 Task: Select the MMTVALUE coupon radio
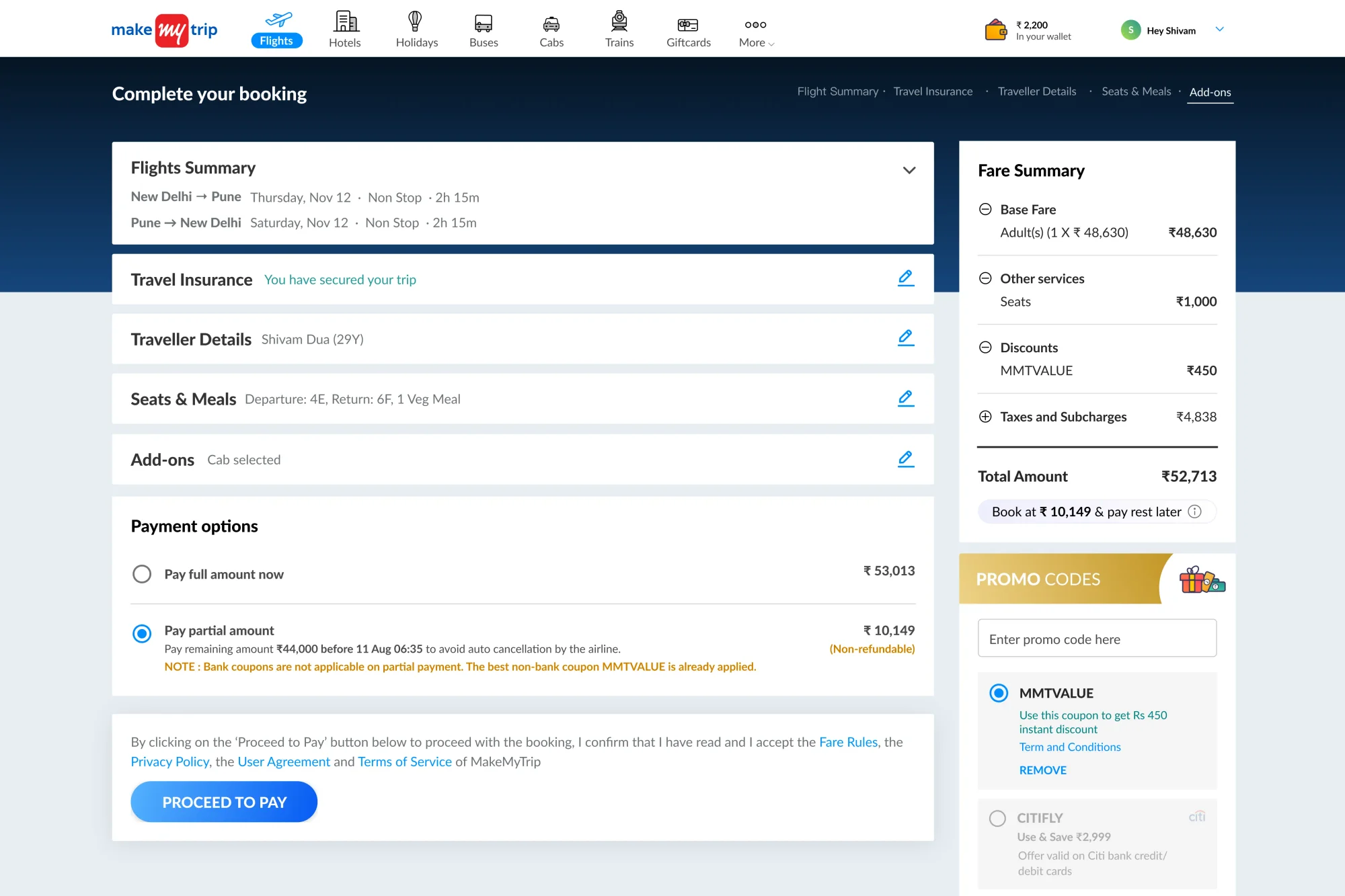point(999,693)
